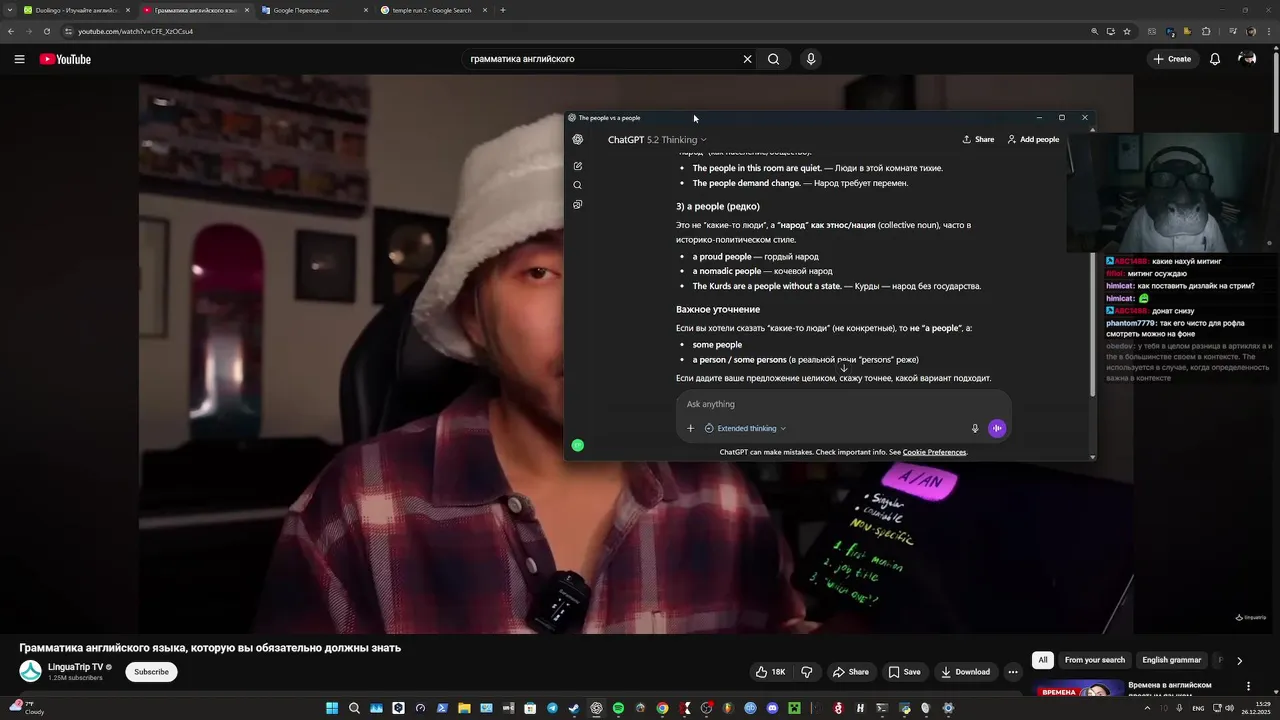Reload the page in Chrome

pyautogui.click(x=46, y=31)
